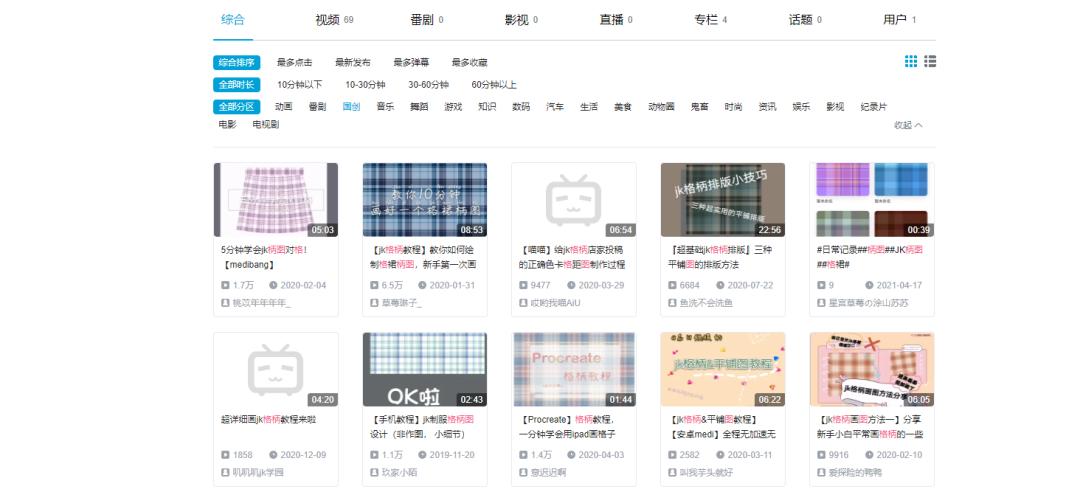Filter by 娱乐 category
The height and width of the screenshot is (492, 1080).
pyautogui.click(x=801, y=107)
